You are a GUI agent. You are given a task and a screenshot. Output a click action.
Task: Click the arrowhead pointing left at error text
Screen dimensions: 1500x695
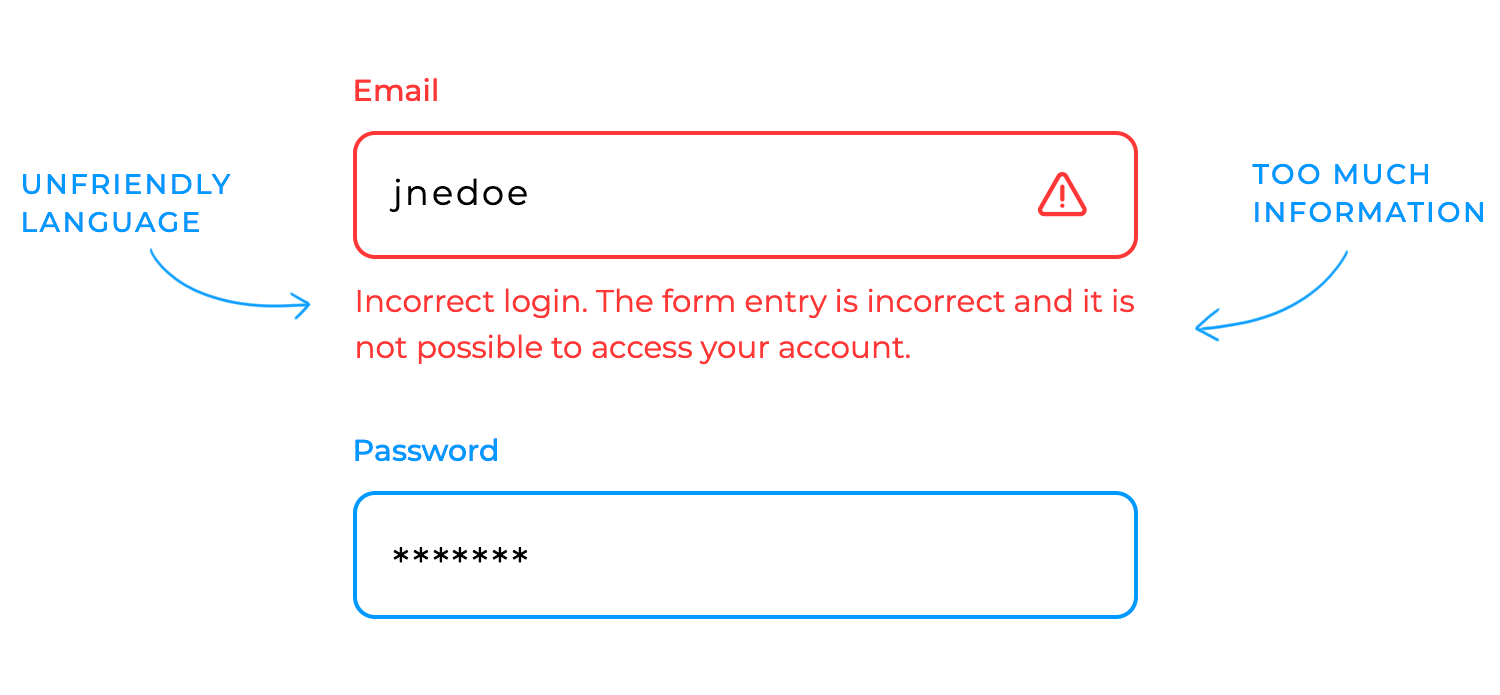(x=1207, y=327)
